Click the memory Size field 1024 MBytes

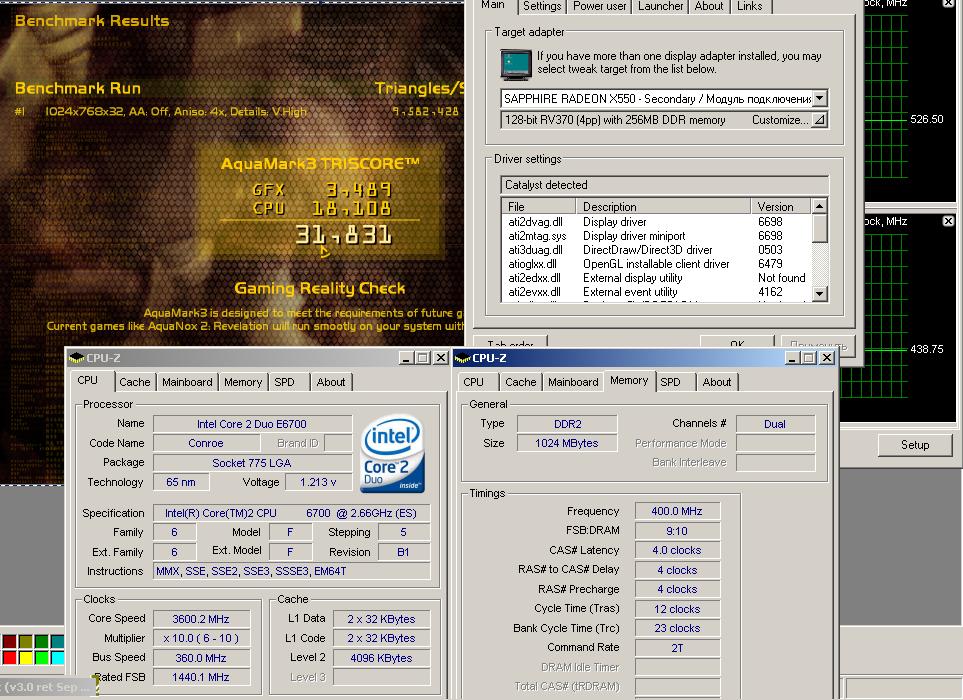point(567,443)
